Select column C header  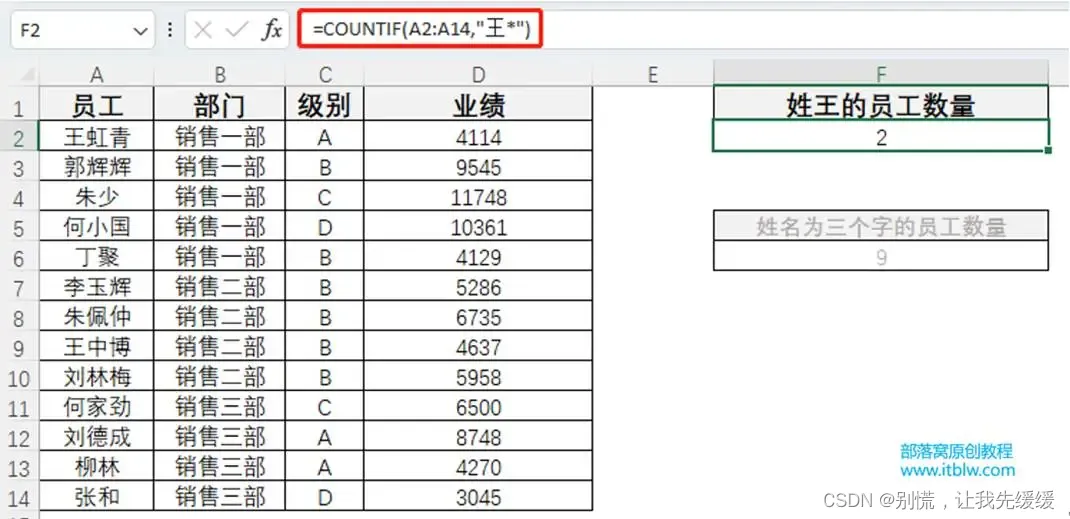point(325,74)
